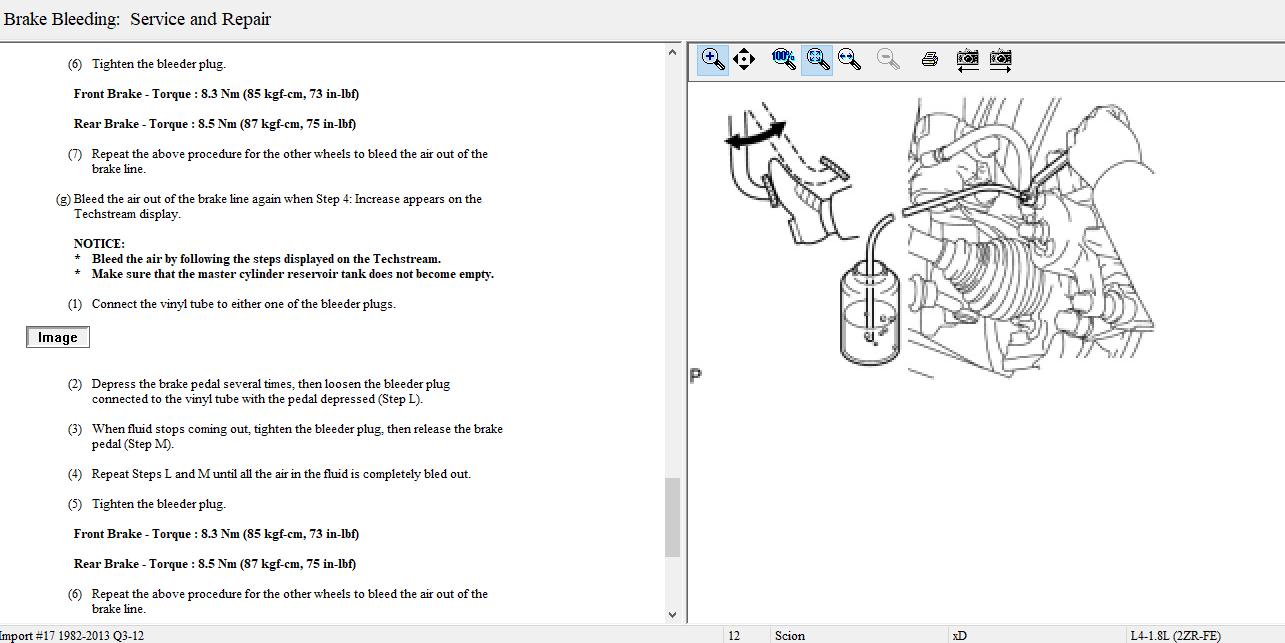
Task: Click scrollbar down arrow in text pane
Action: [672, 614]
